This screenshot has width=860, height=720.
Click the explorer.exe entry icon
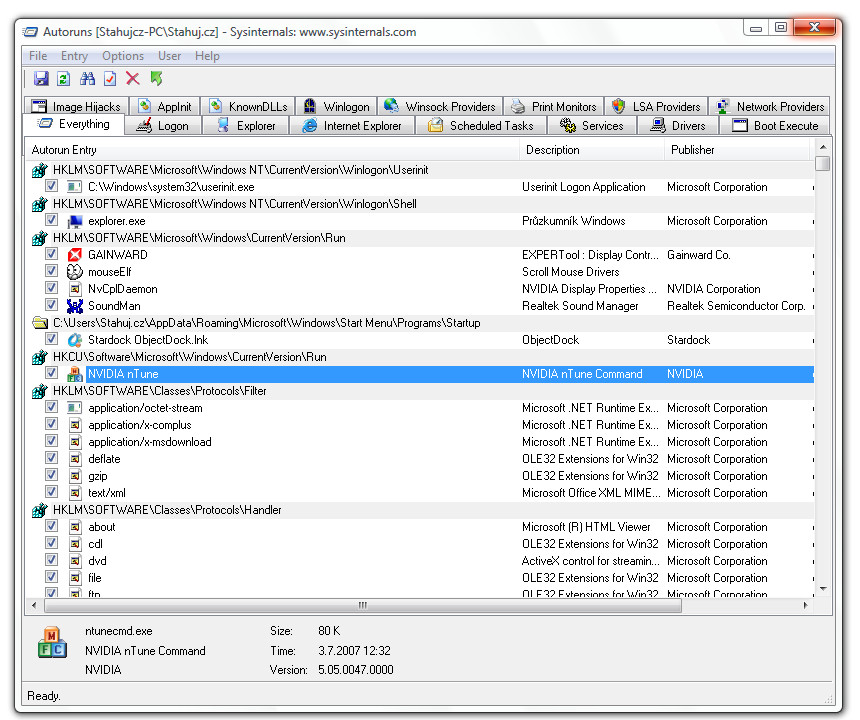75,221
